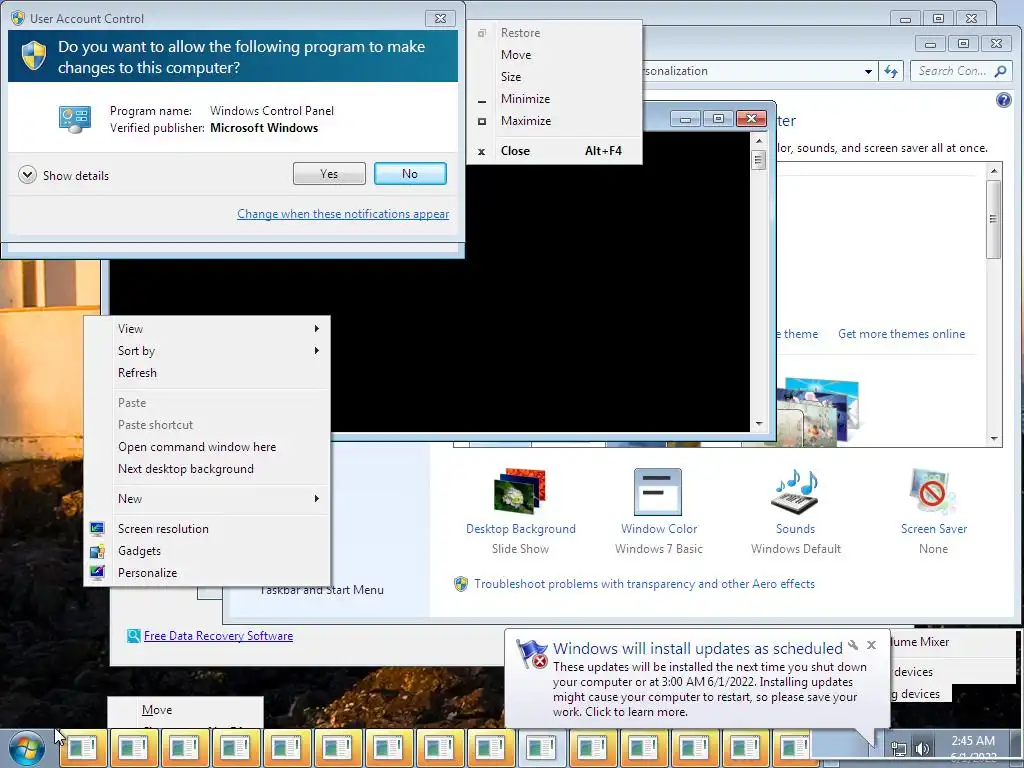Click the Screen Saver link text
Viewport: 1024px width, 768px height.
(934, 529)
